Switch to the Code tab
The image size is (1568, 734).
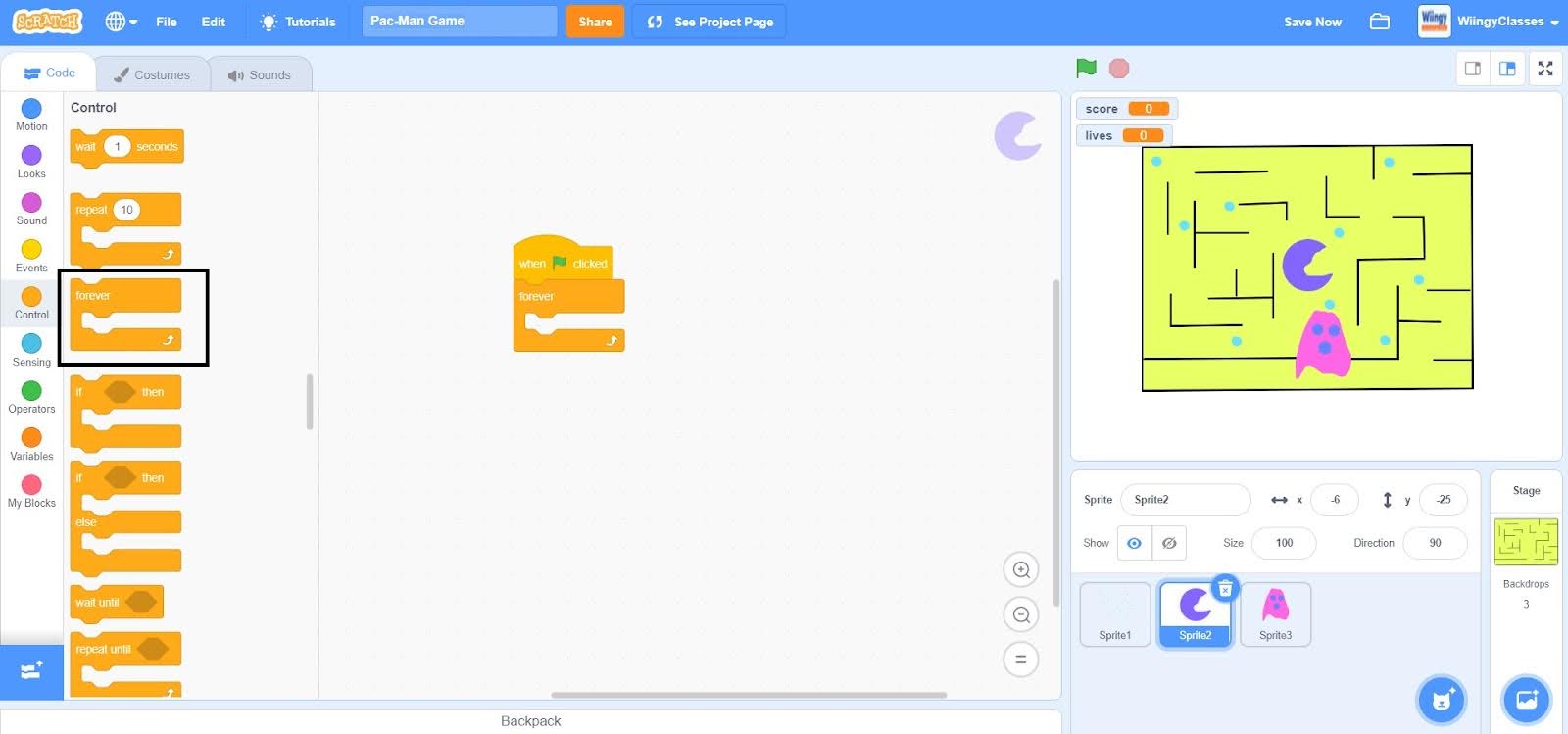49,73
